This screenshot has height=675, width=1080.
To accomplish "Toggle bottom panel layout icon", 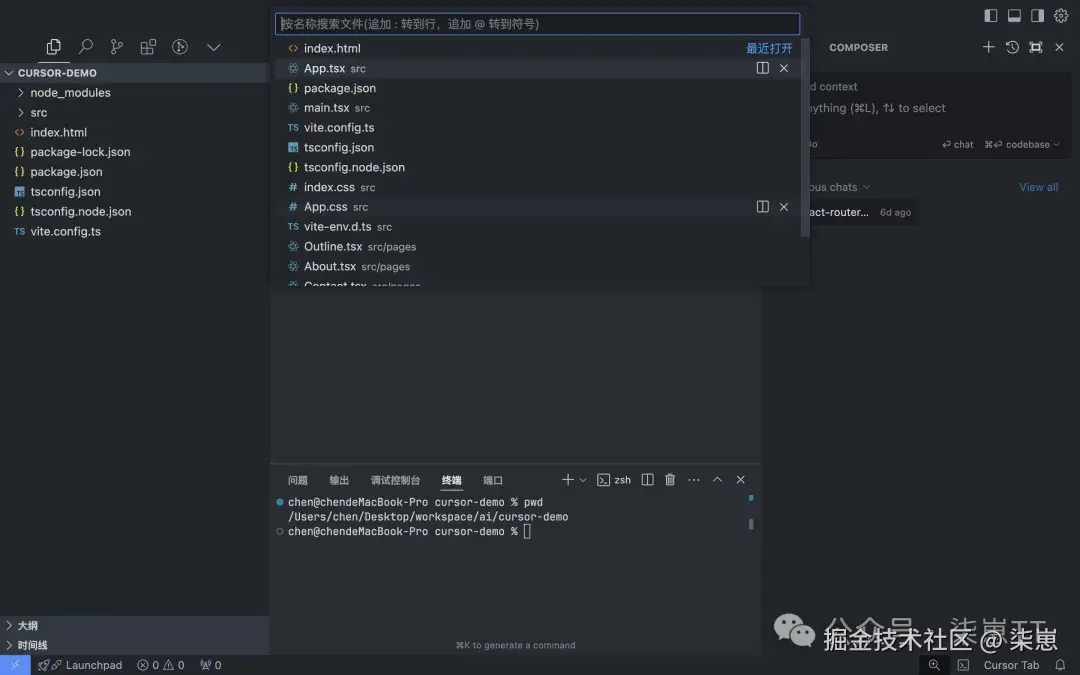I will (1014, 15).
